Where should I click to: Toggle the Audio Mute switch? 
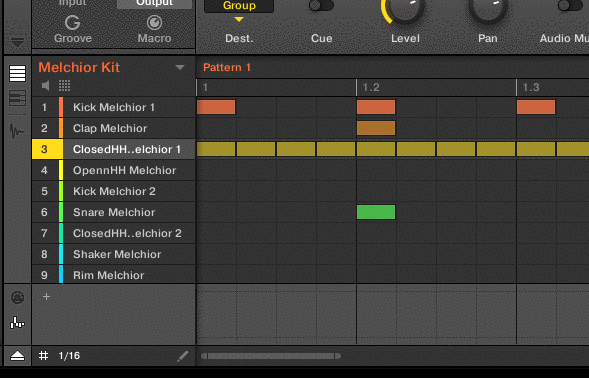(570, 5)
